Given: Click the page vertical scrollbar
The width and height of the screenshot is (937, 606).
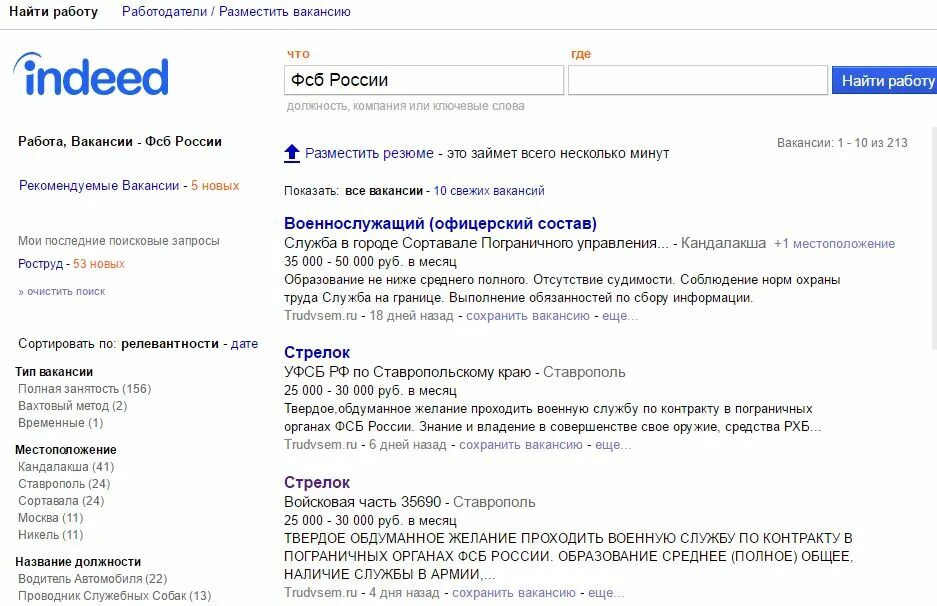Looking at the screenshot, I should [x=934, y=239].
